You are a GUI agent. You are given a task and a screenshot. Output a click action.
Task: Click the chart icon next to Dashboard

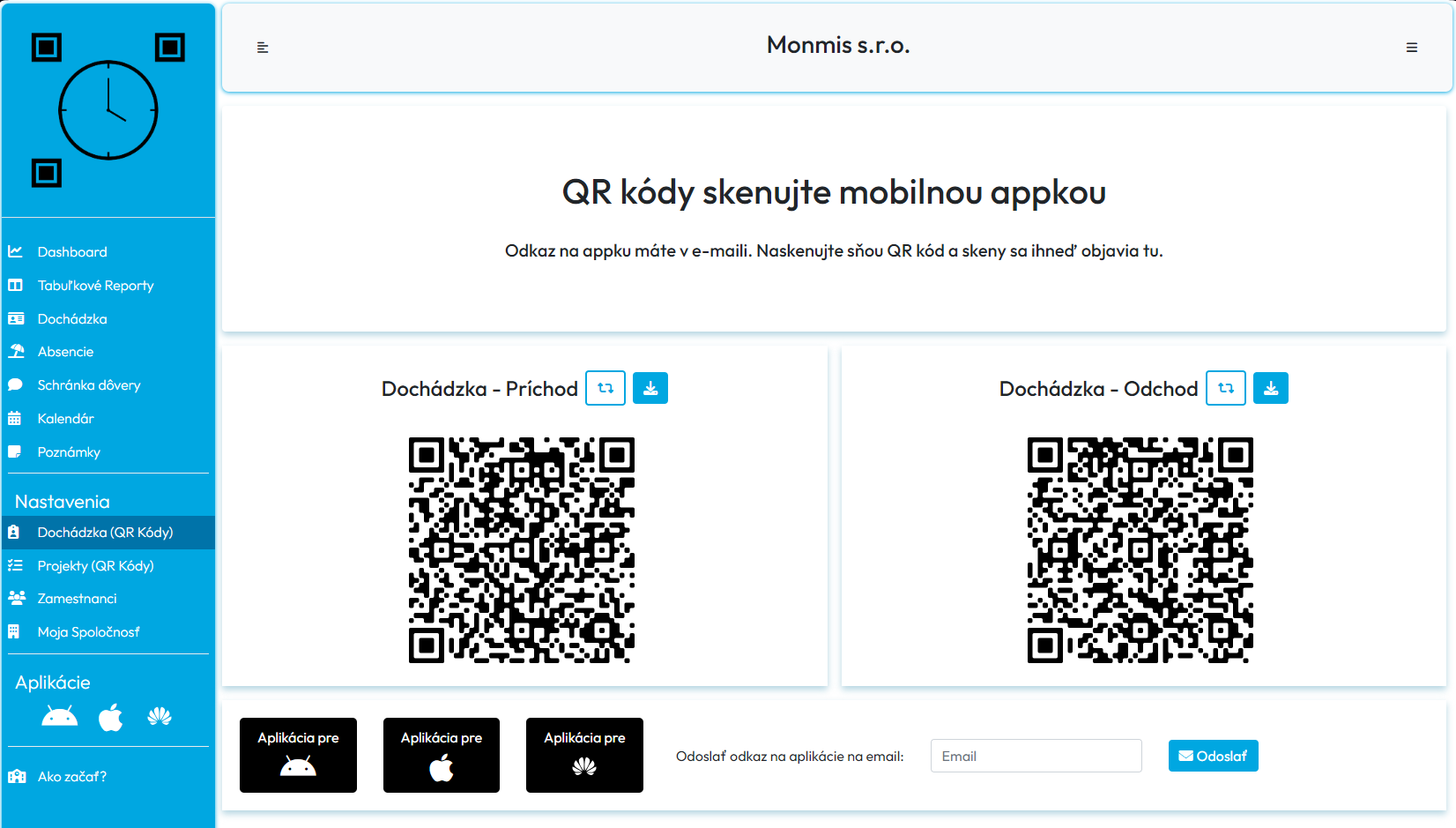[x=15, y=251]
